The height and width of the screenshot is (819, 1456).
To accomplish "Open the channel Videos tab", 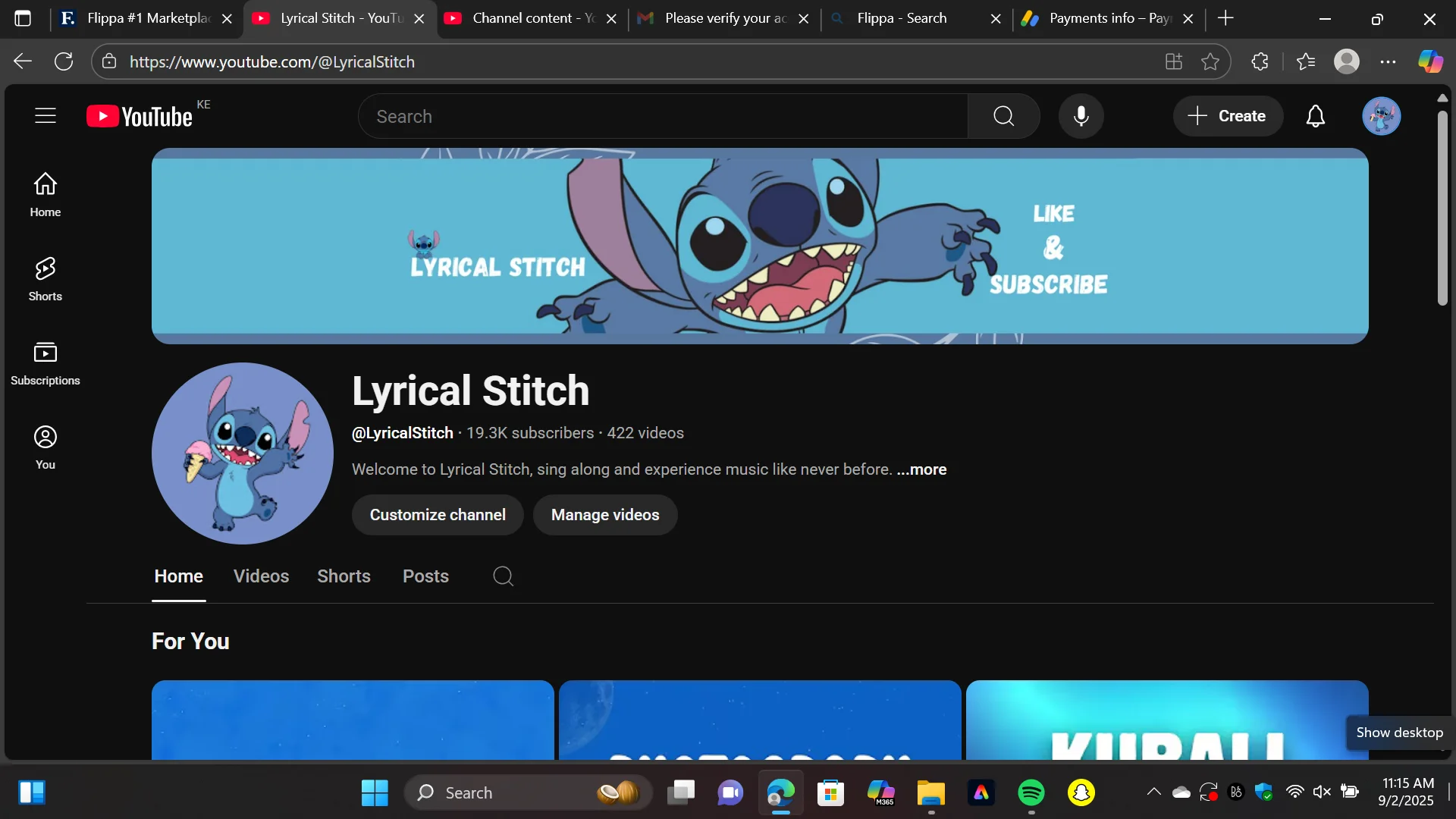I will point(261,576).
